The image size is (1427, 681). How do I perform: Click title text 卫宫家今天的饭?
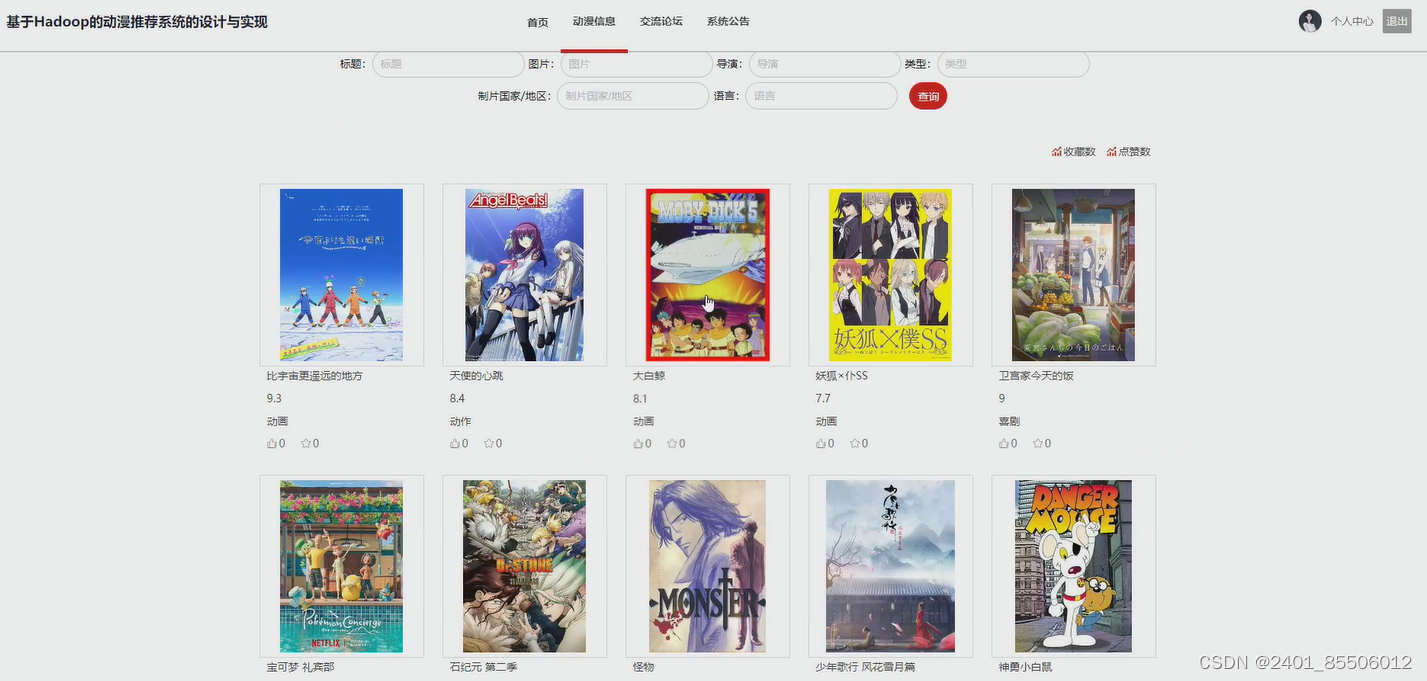point(1036,376)
